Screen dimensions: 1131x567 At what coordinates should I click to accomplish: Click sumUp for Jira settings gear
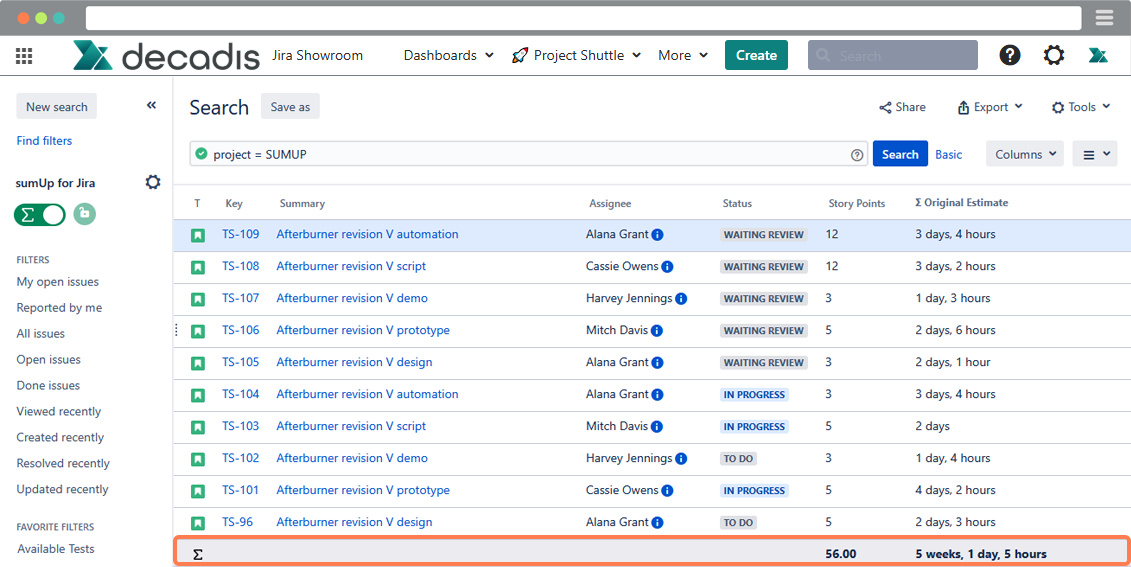(153, 182)
